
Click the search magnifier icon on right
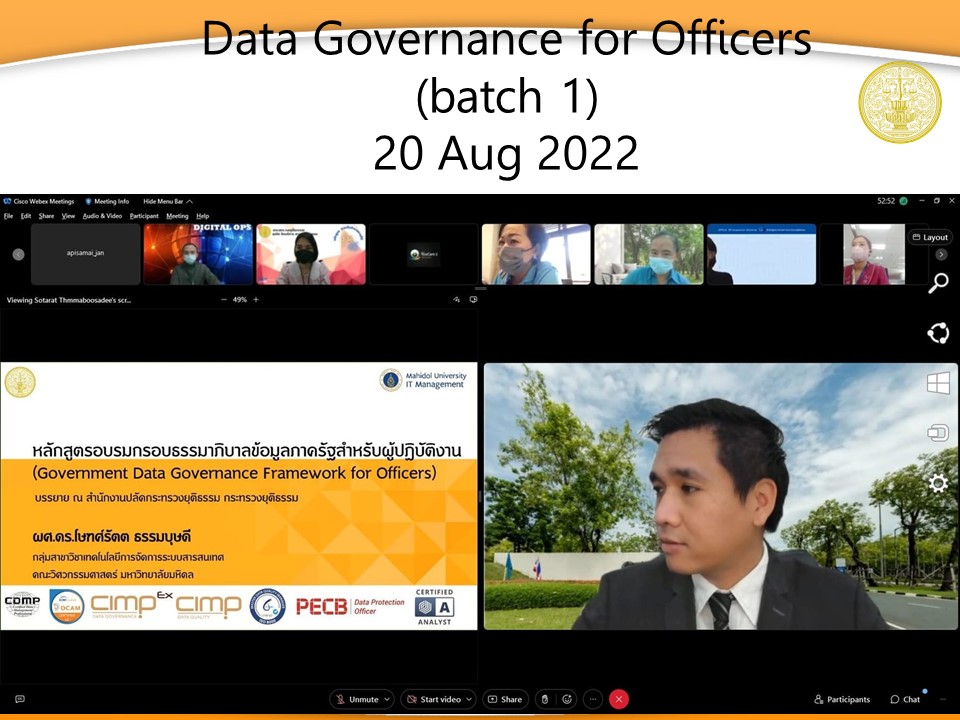(938, 284)
